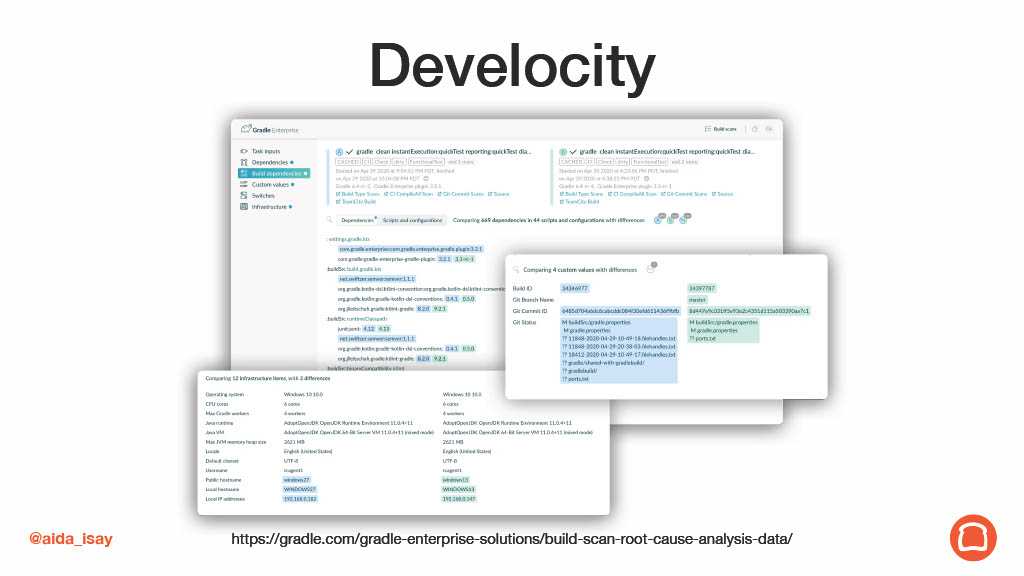The image size is (1024, 576).
Task: Open Custom values in the sidebar
Action: point(270,184)
